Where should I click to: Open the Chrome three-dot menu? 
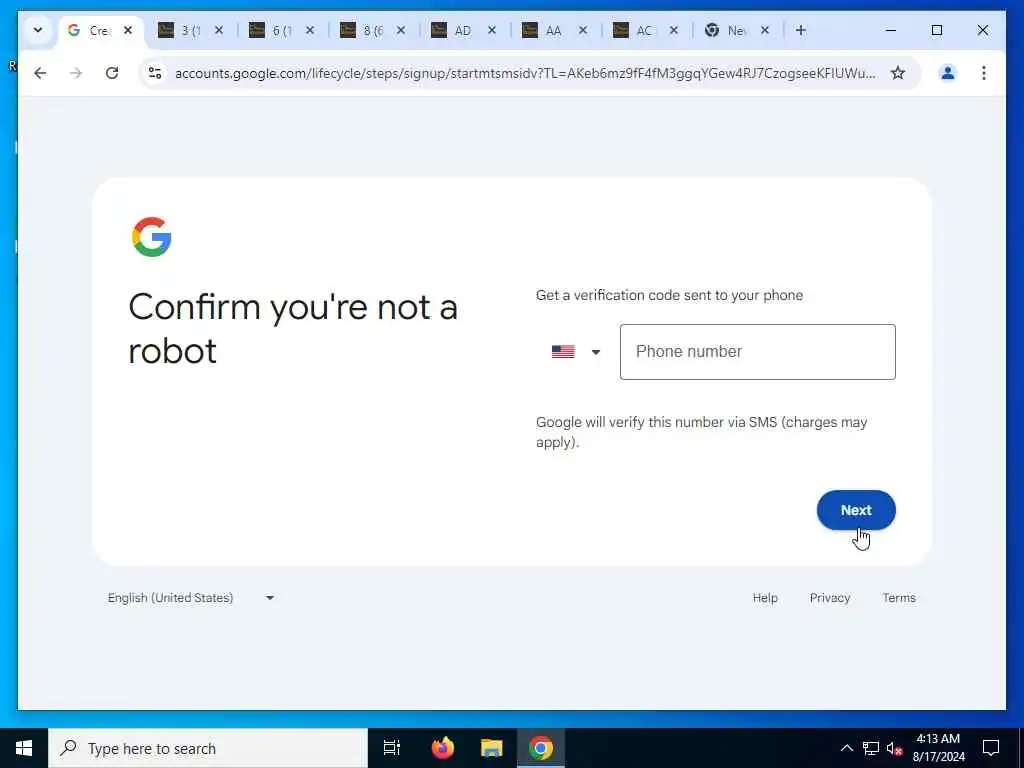click(984, 73)
